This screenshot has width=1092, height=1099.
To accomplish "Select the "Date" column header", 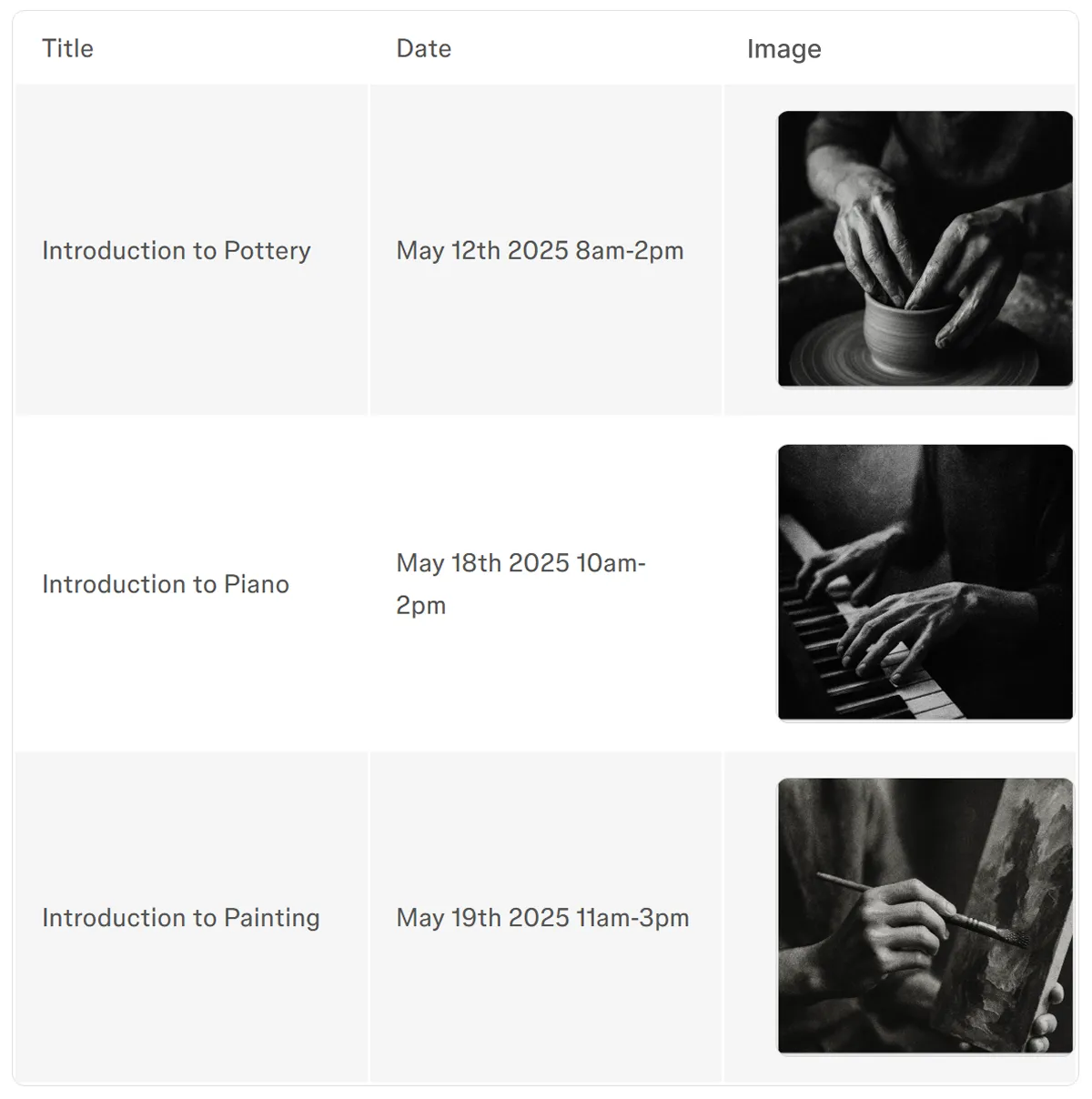I will (423, 48).
